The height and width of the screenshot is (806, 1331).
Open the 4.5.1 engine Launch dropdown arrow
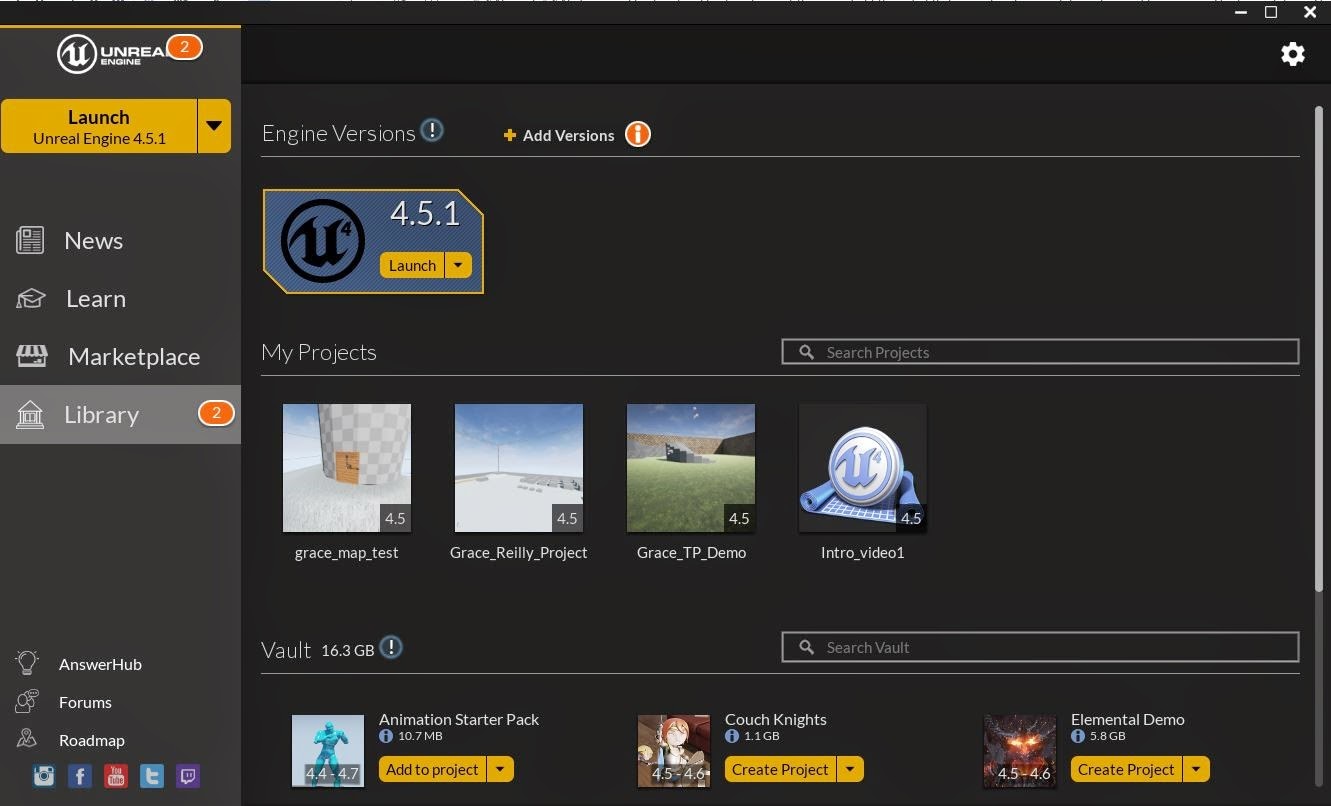(x=457, y=265)
